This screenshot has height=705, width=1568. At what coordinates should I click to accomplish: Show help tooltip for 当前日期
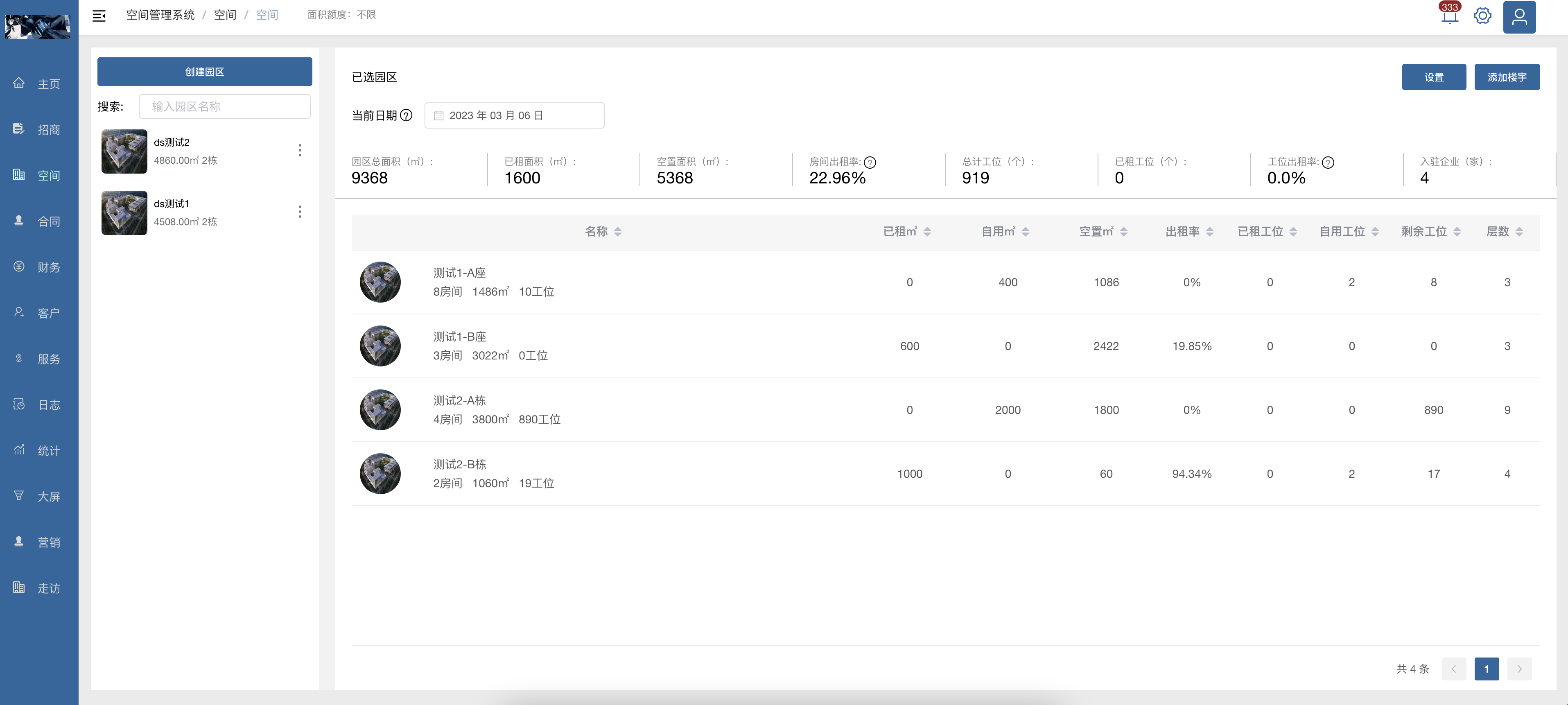point(407,115)
